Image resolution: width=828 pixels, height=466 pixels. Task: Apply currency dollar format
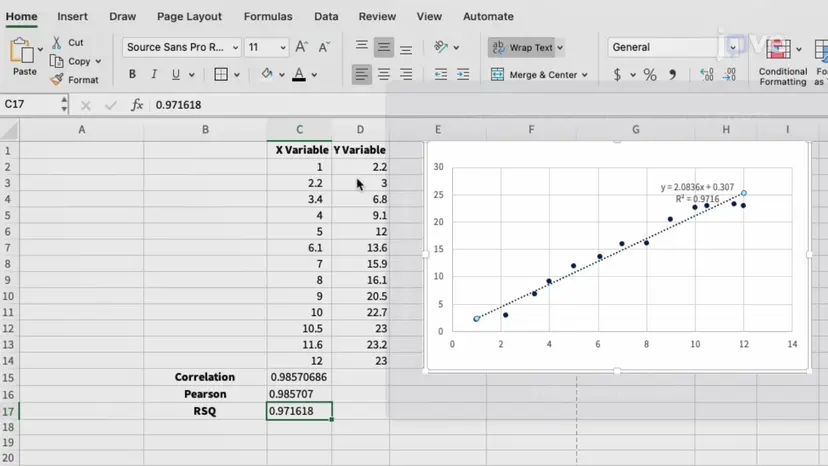click(617, 74)
